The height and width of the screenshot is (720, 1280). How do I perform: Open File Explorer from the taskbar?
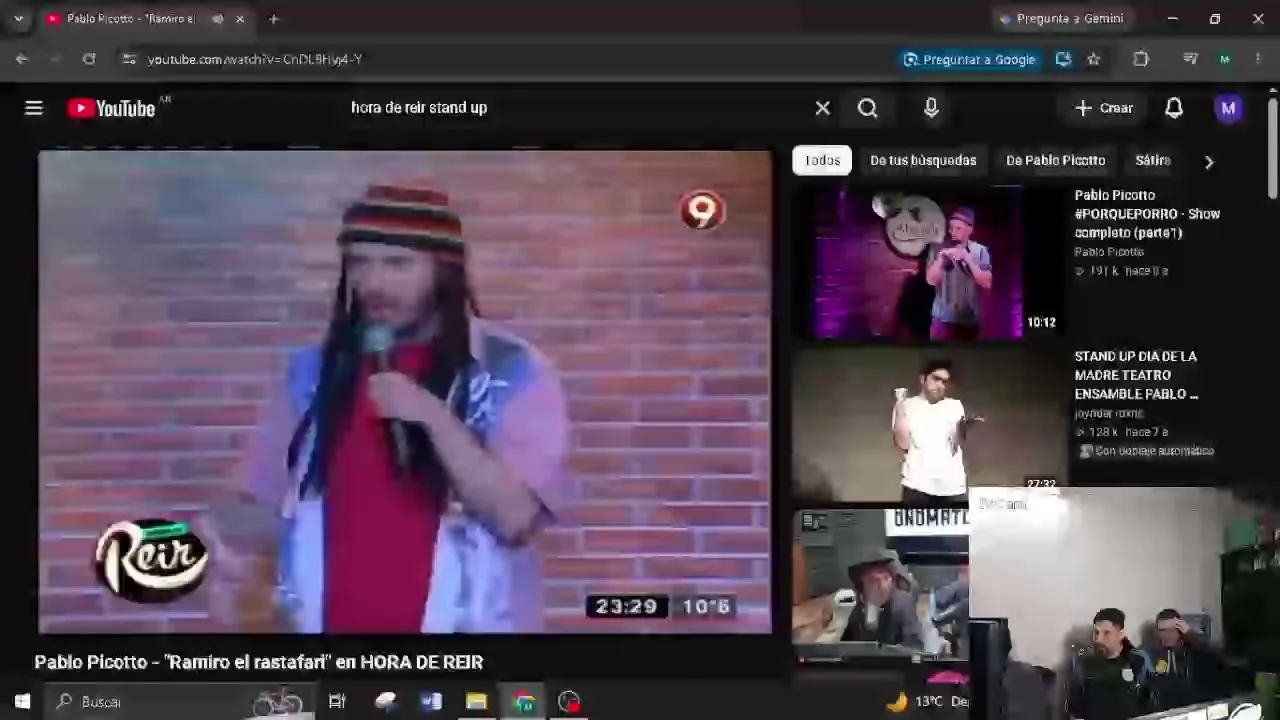click(477, 702)
